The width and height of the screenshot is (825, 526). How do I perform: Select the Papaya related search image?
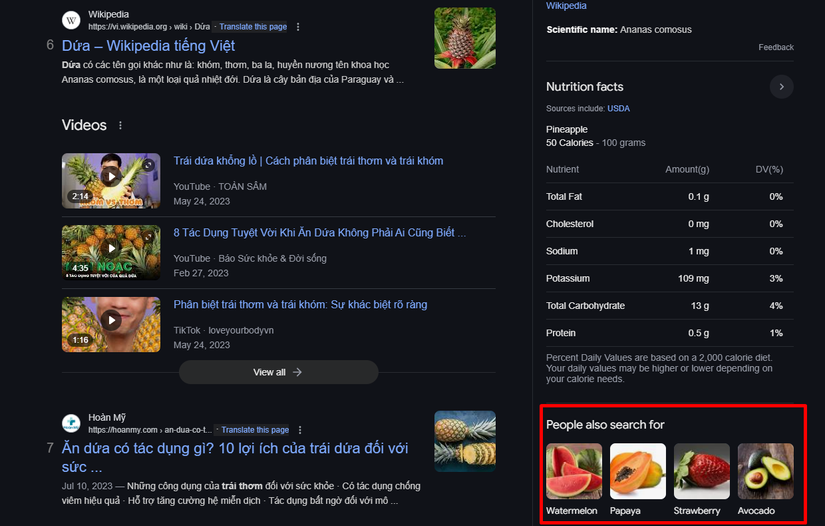pos(638,471)
